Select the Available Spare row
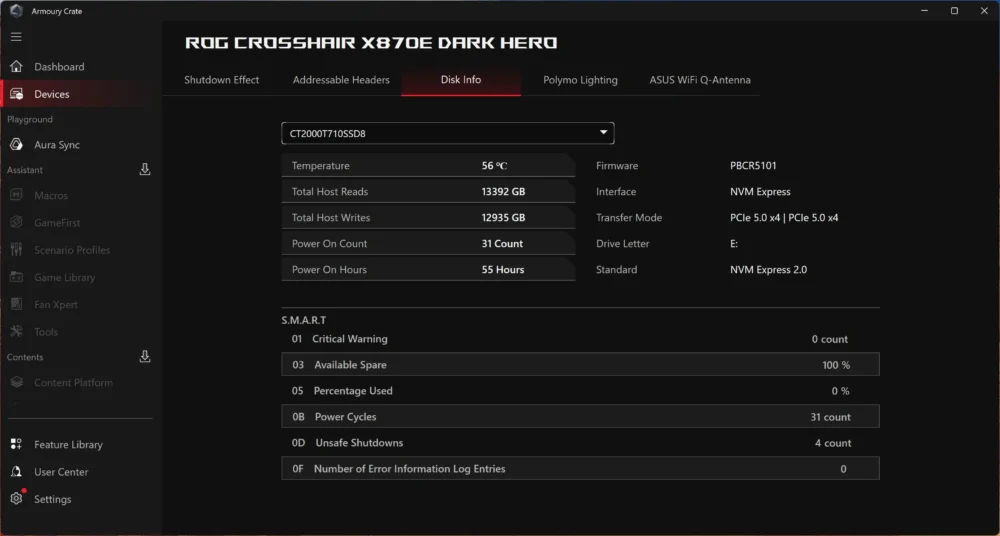1000x536 pixels. pos(580,364)
